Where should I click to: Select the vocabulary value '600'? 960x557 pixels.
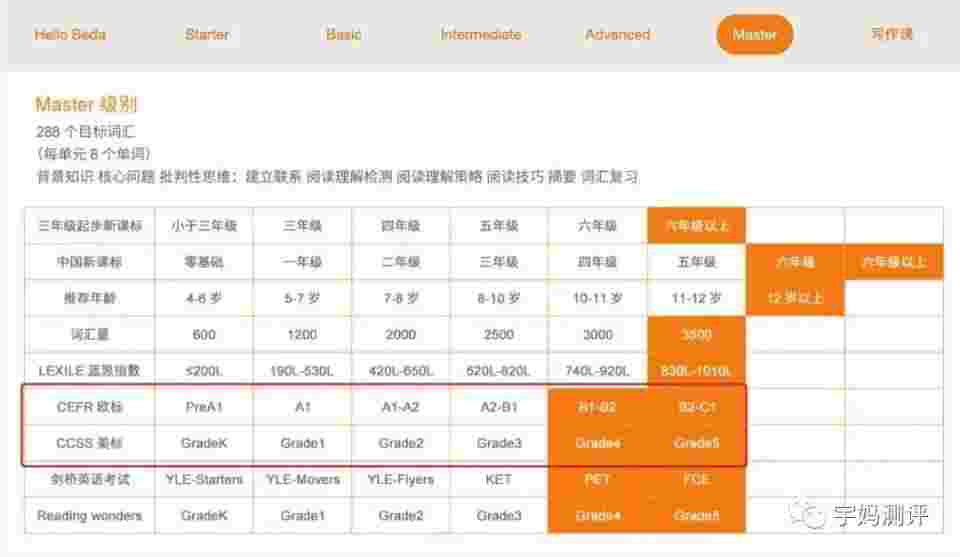(204, 334)
